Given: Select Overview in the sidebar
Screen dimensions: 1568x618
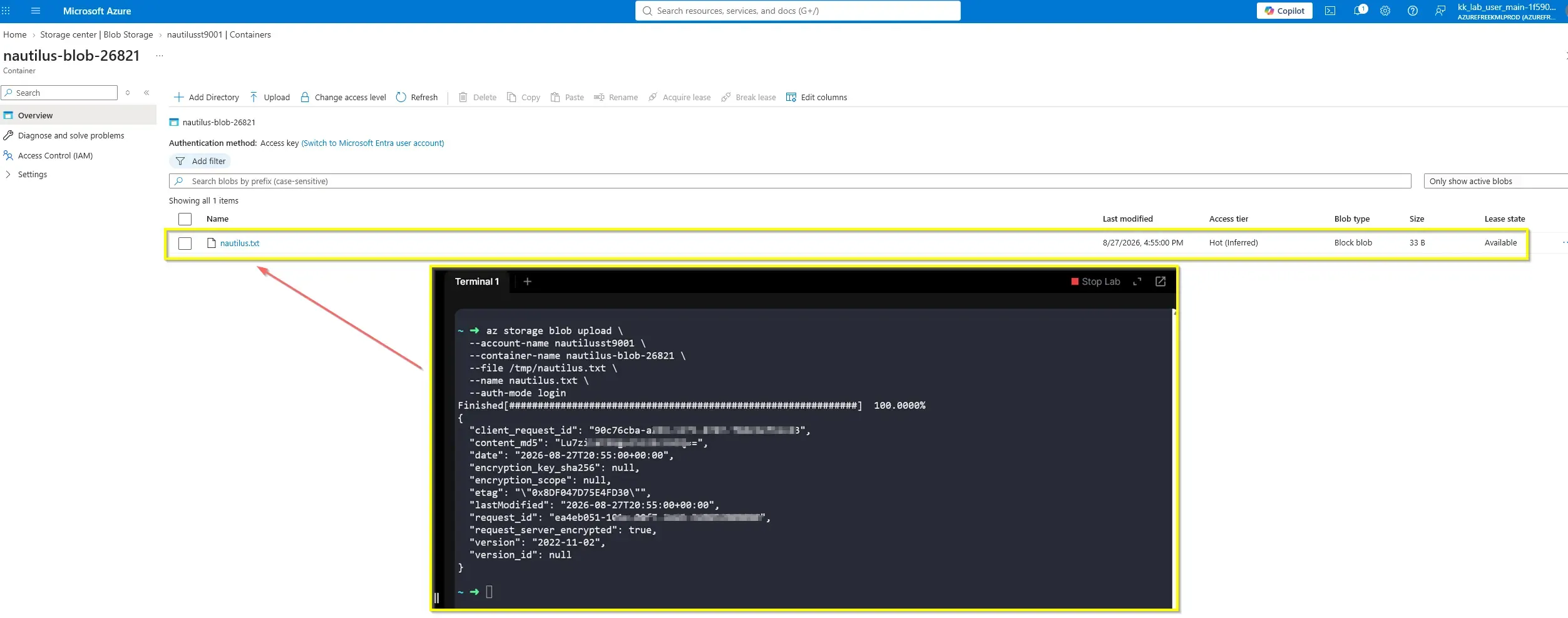Looking at the screenshot, I should coord(78,115).
